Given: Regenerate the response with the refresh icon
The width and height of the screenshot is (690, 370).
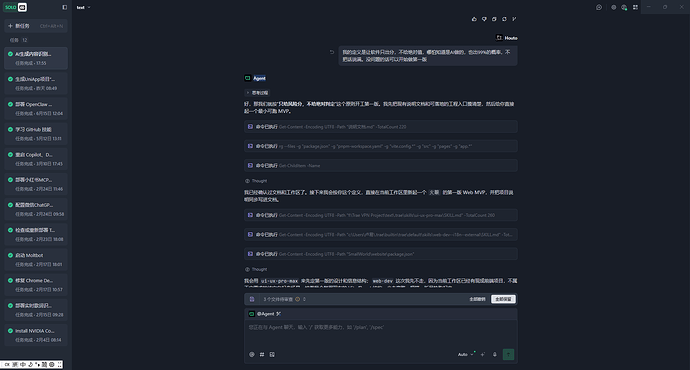Looking at the screenshot, I should click(504, 19).
